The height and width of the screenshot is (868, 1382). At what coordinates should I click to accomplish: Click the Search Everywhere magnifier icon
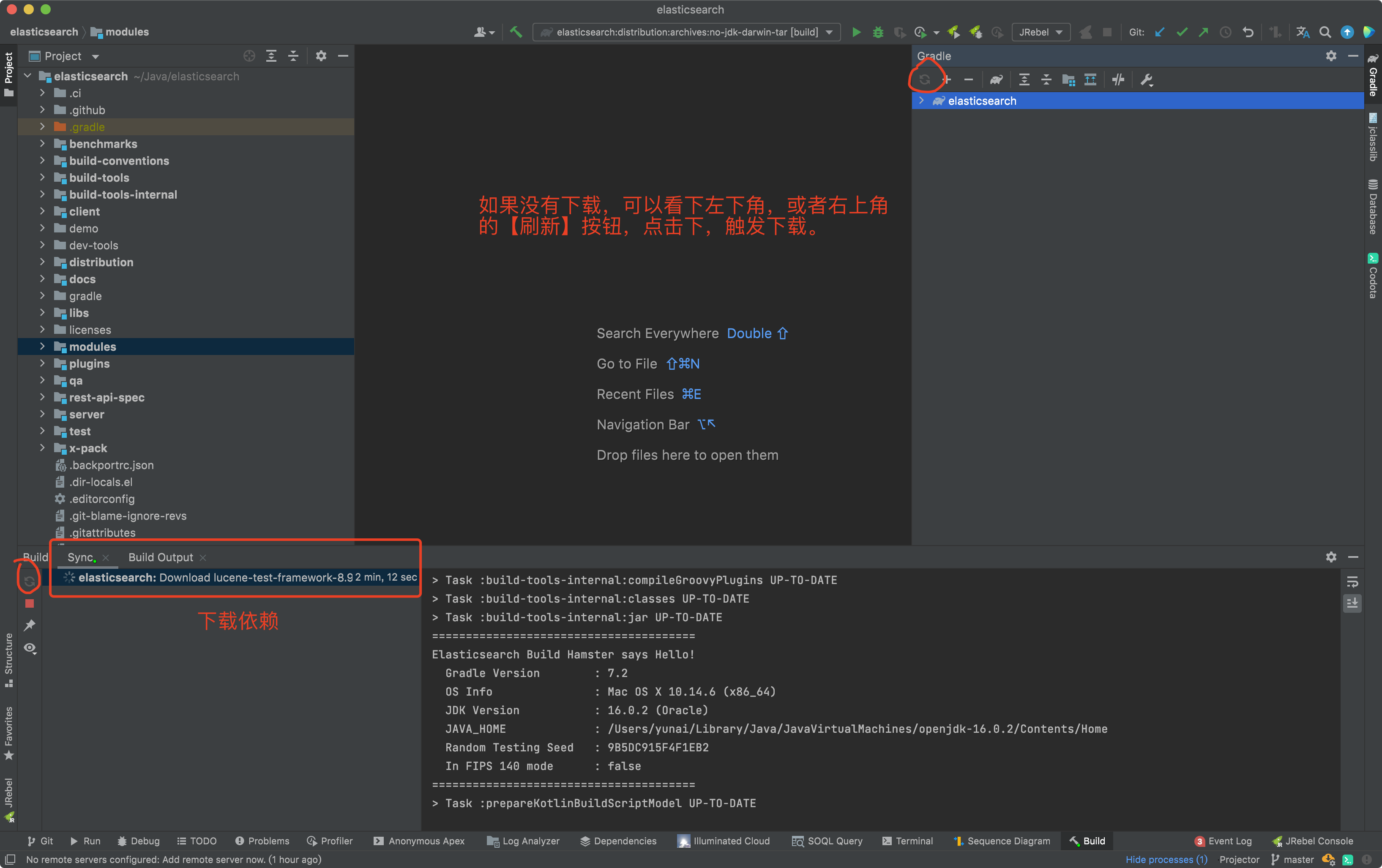pyautogui.click(x=1325, y=32)
